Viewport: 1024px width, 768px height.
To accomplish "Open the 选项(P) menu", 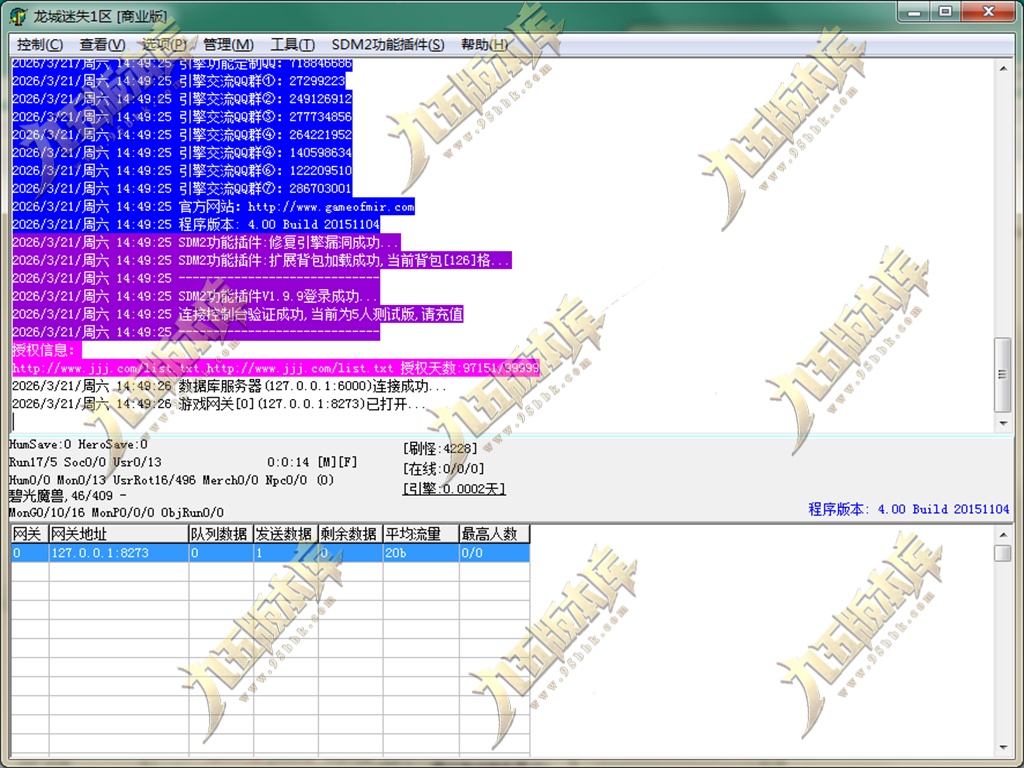I will pyautogui.click(x=164, y=44).
